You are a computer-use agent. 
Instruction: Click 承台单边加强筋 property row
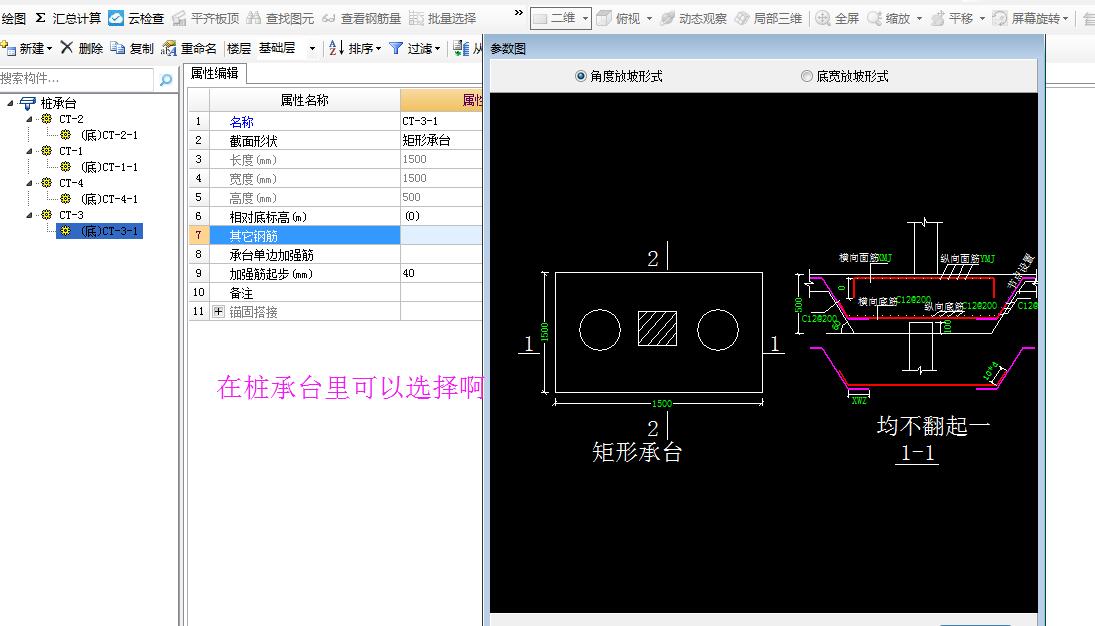[304, 254]
